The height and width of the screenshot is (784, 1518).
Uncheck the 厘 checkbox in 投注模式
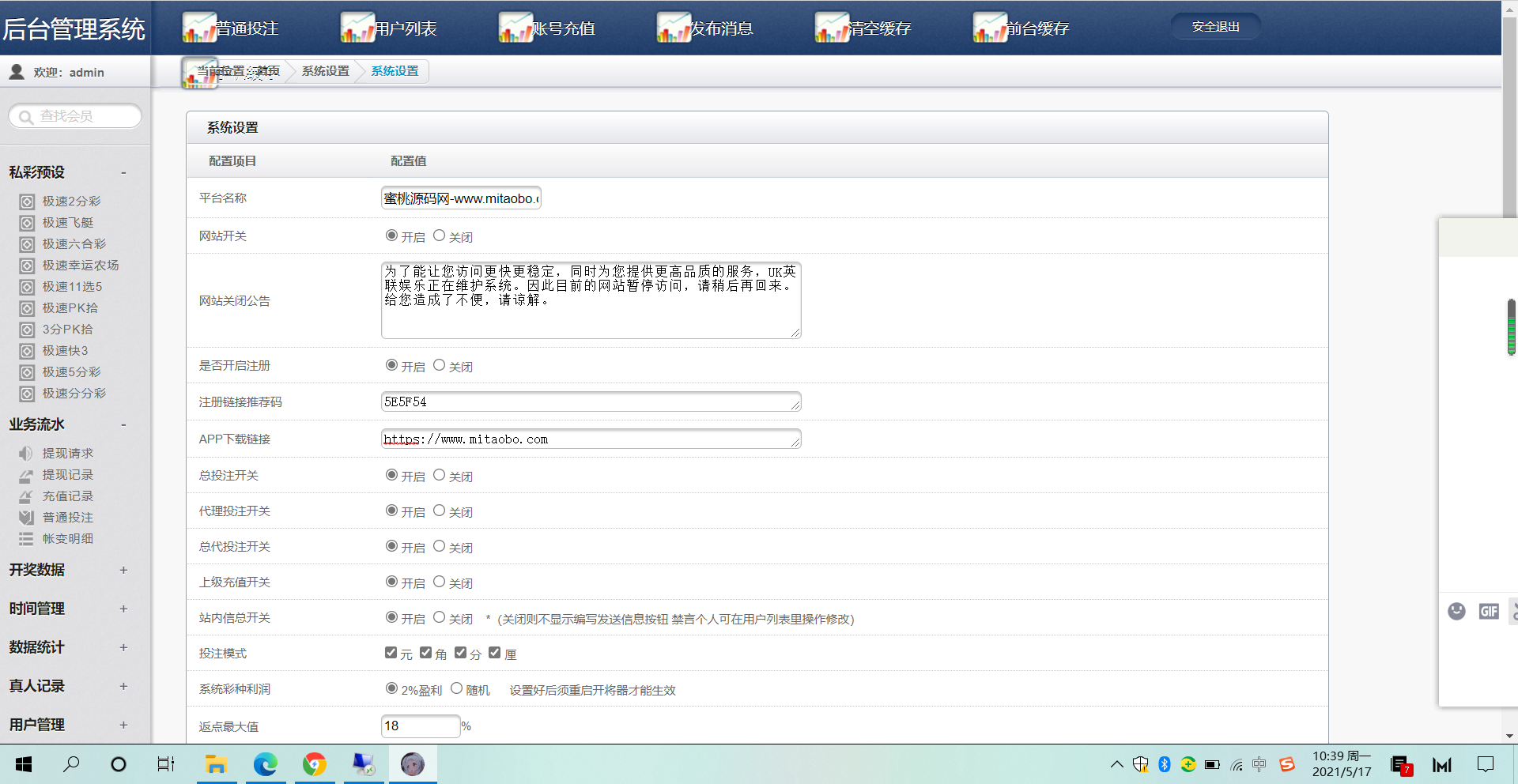pyautogui.click(x=495, y=653)
